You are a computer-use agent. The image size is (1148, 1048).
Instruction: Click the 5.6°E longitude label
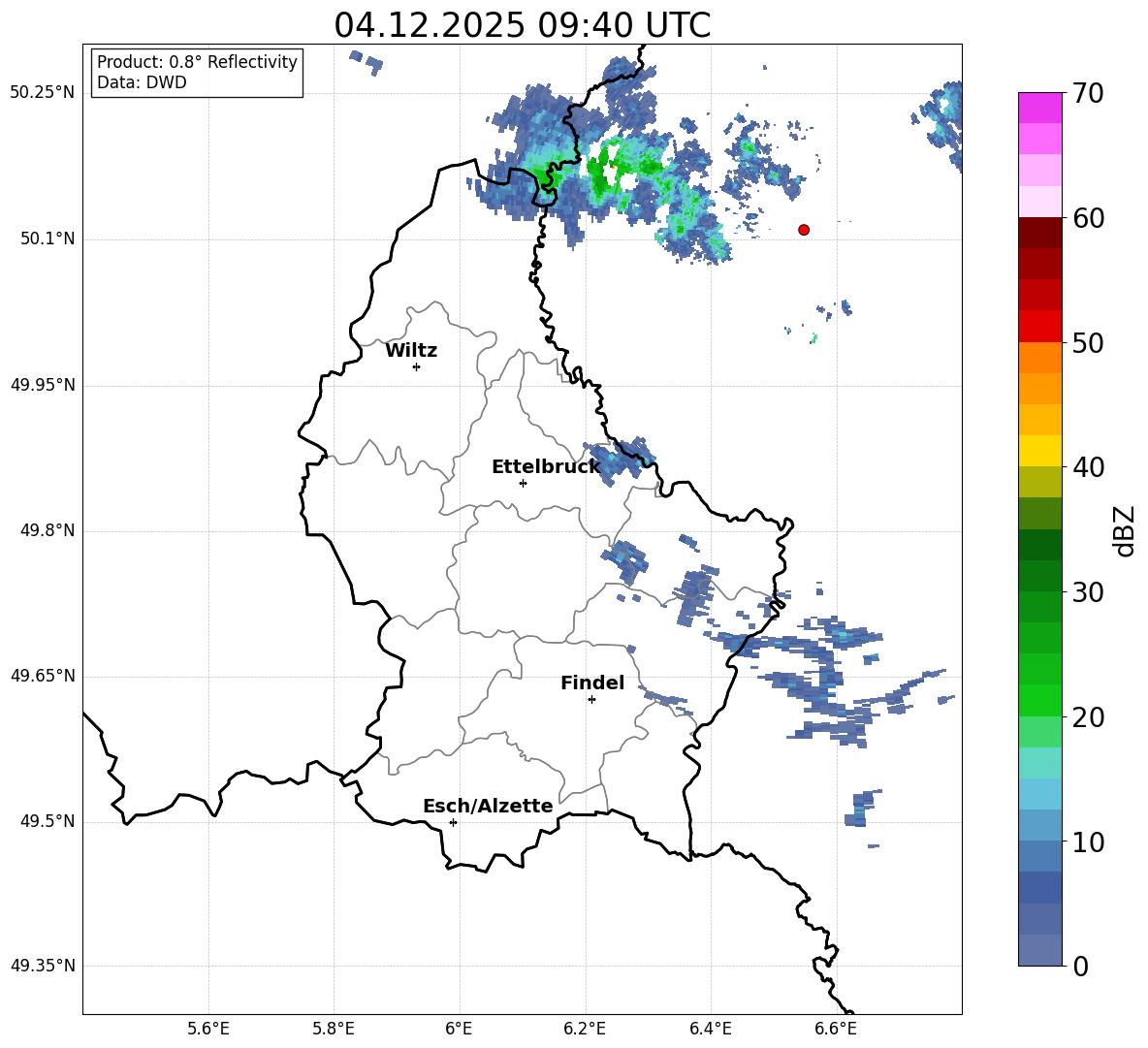[208, 1029]
